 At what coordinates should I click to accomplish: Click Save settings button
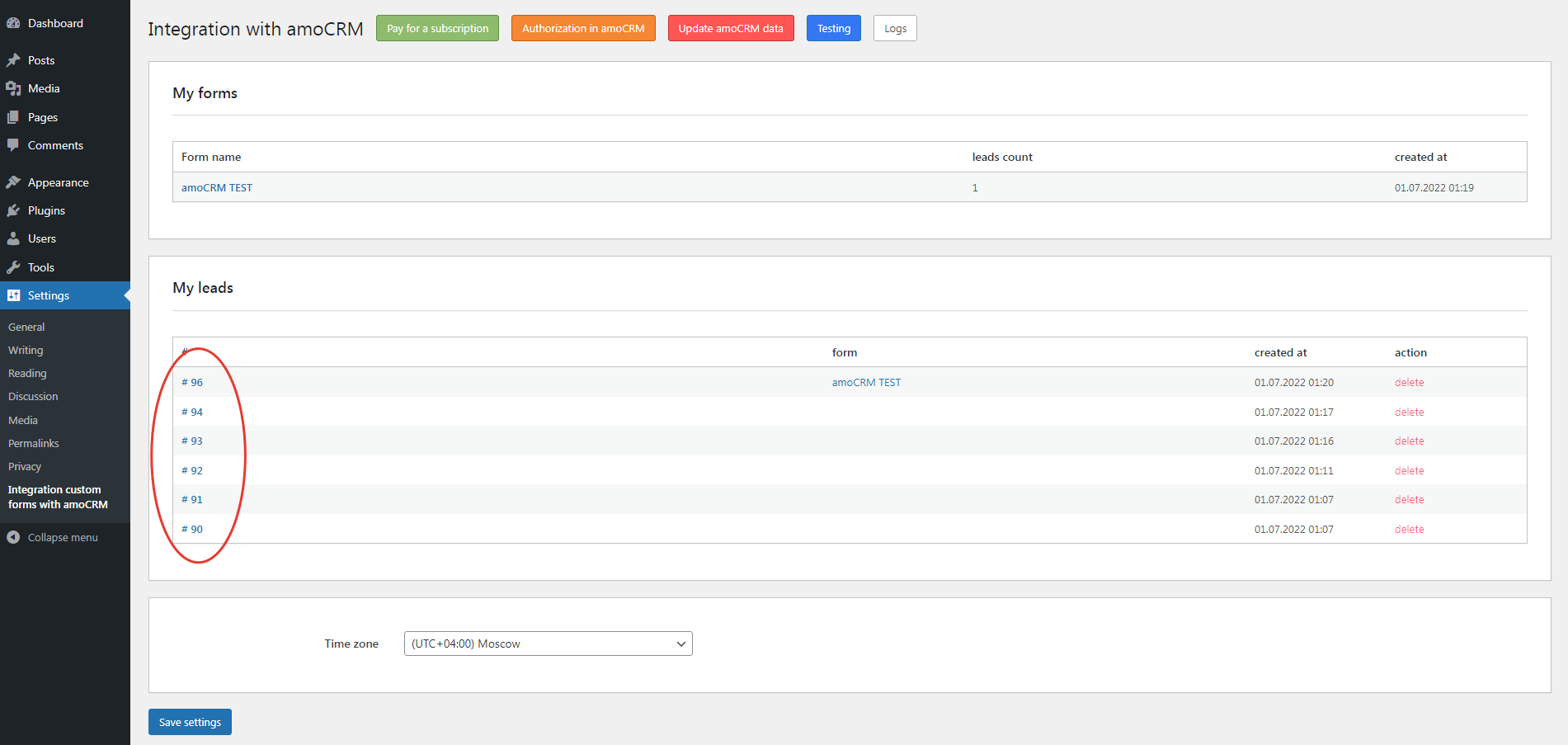[x=190, y=722]
